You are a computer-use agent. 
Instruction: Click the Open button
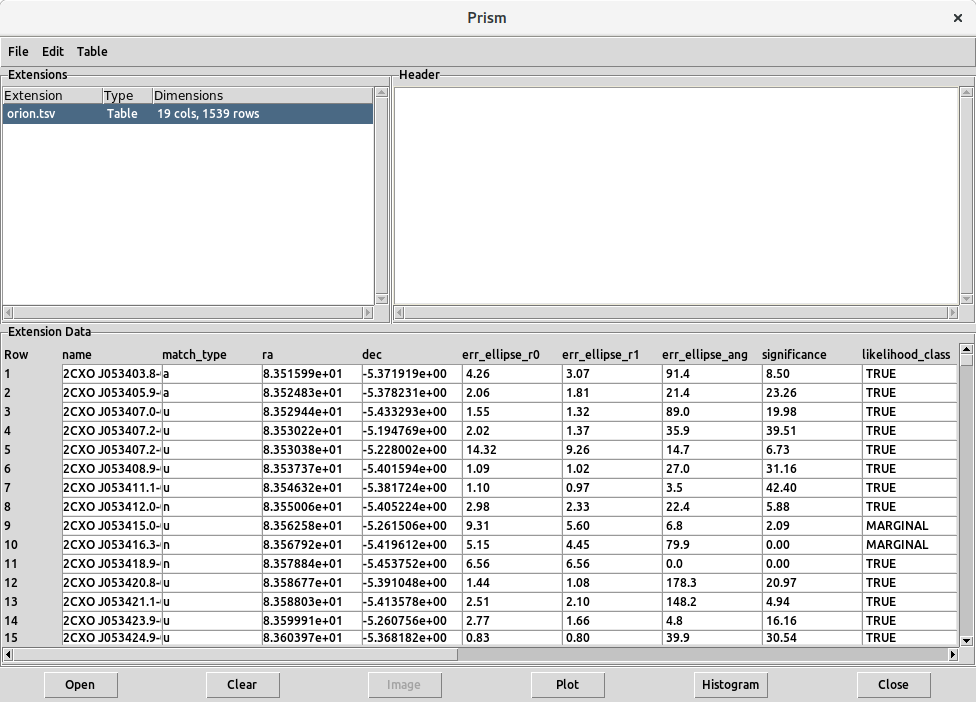tap(80, 685)
